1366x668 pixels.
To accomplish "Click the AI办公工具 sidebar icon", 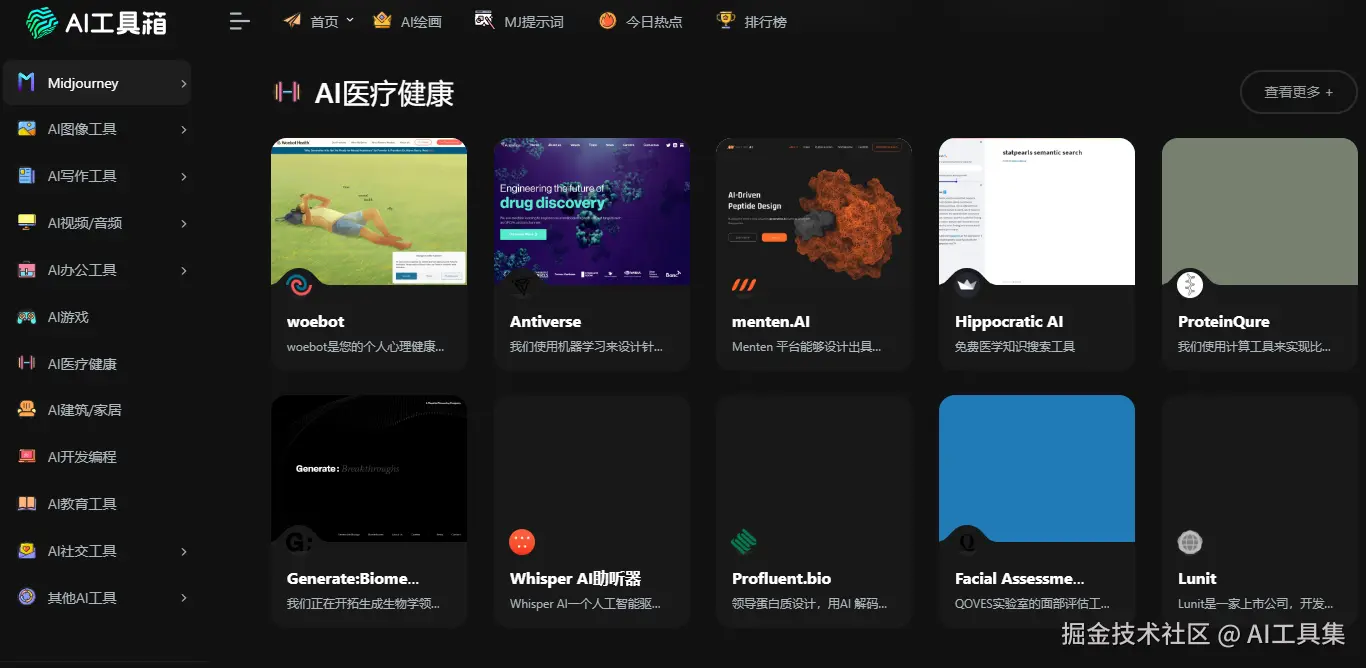I will pos(27,270).
